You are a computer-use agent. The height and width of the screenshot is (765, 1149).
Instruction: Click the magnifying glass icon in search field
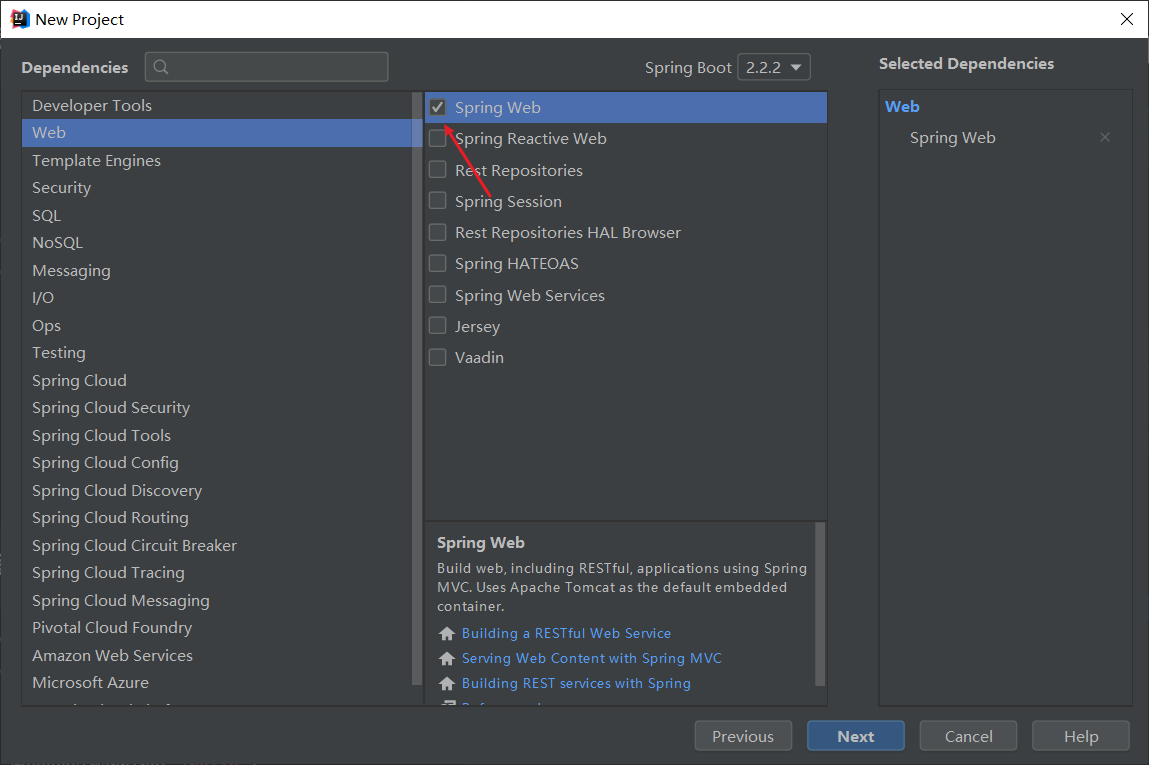click(x=161, y=66)
